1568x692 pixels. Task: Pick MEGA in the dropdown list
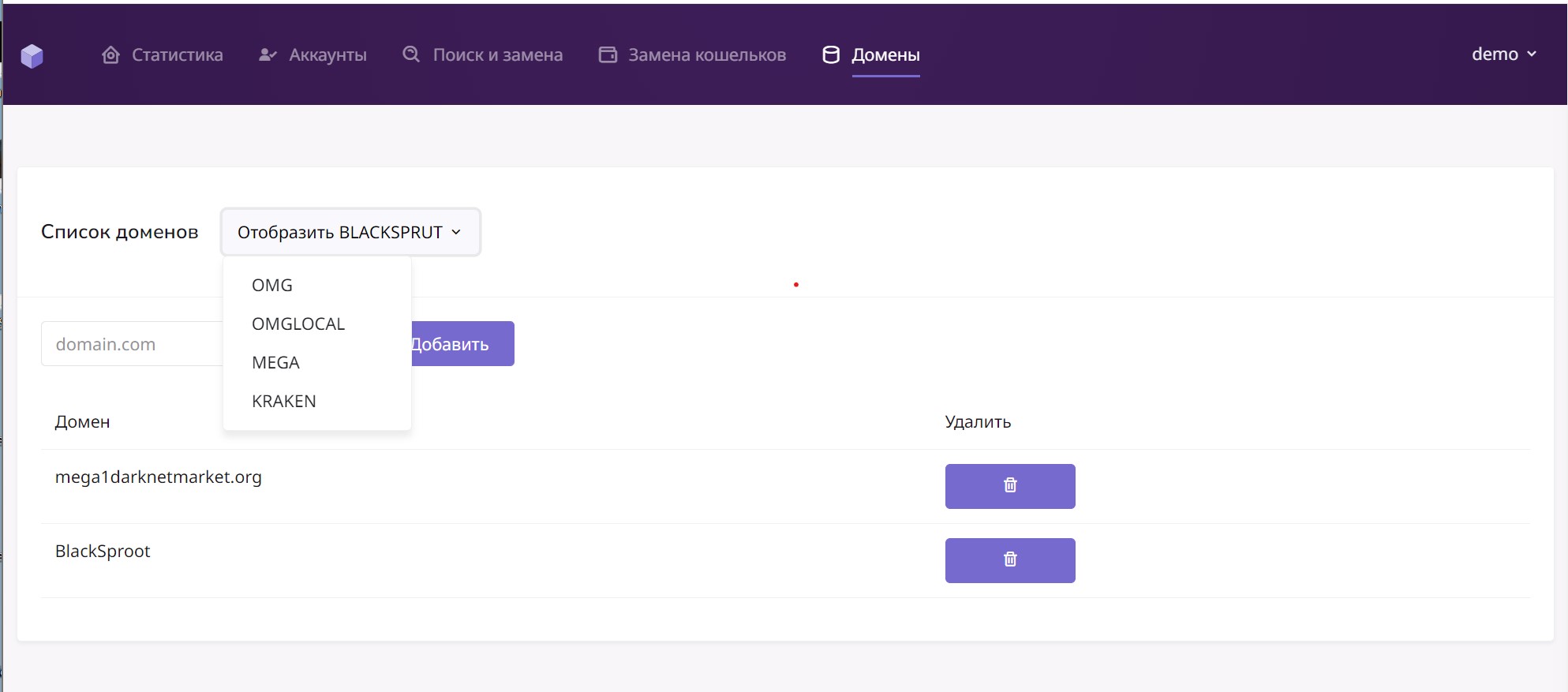coord(275,363)
